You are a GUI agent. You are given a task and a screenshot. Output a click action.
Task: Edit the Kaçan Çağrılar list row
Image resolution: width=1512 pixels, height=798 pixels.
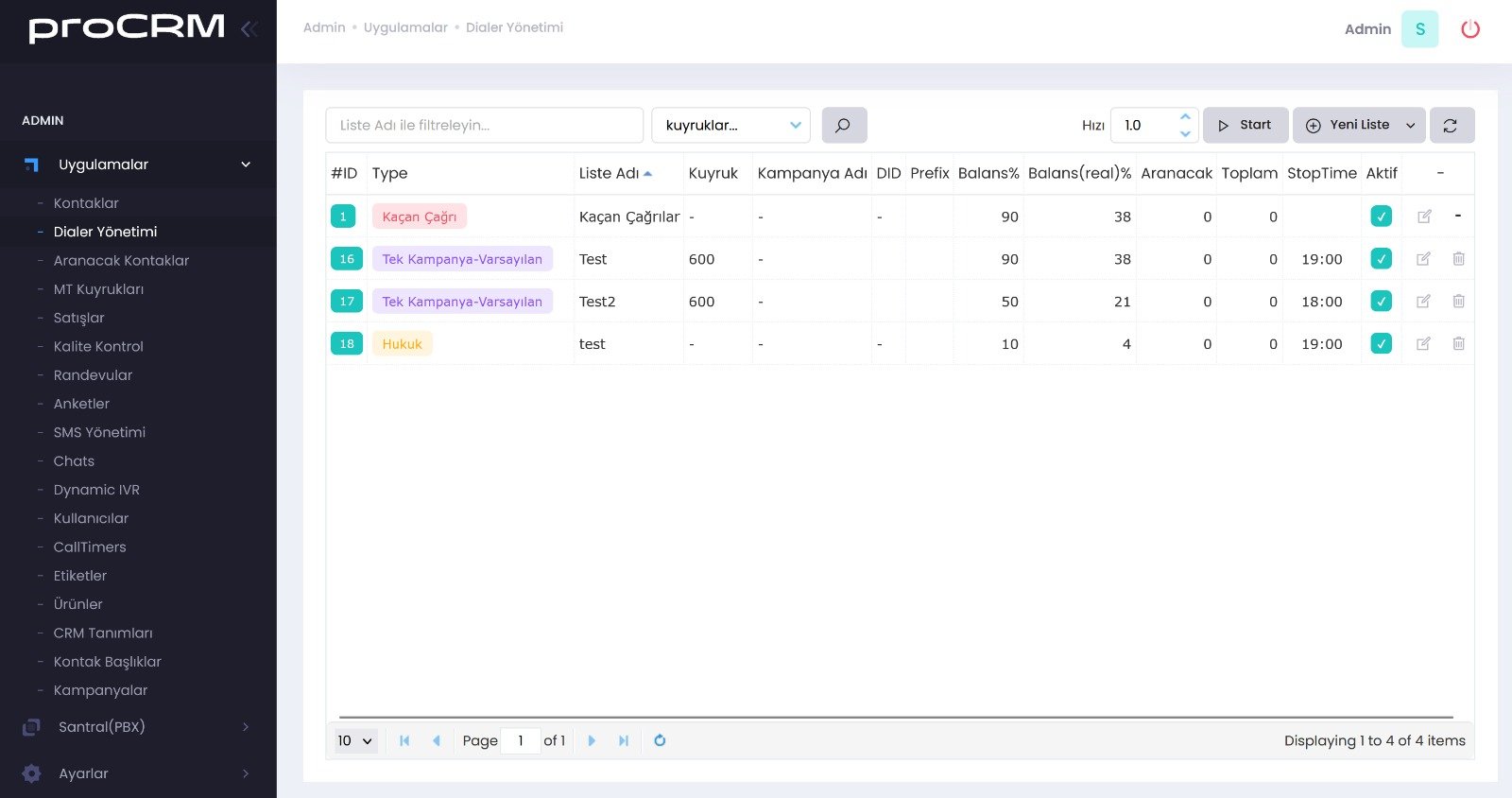click(1424, 217)
